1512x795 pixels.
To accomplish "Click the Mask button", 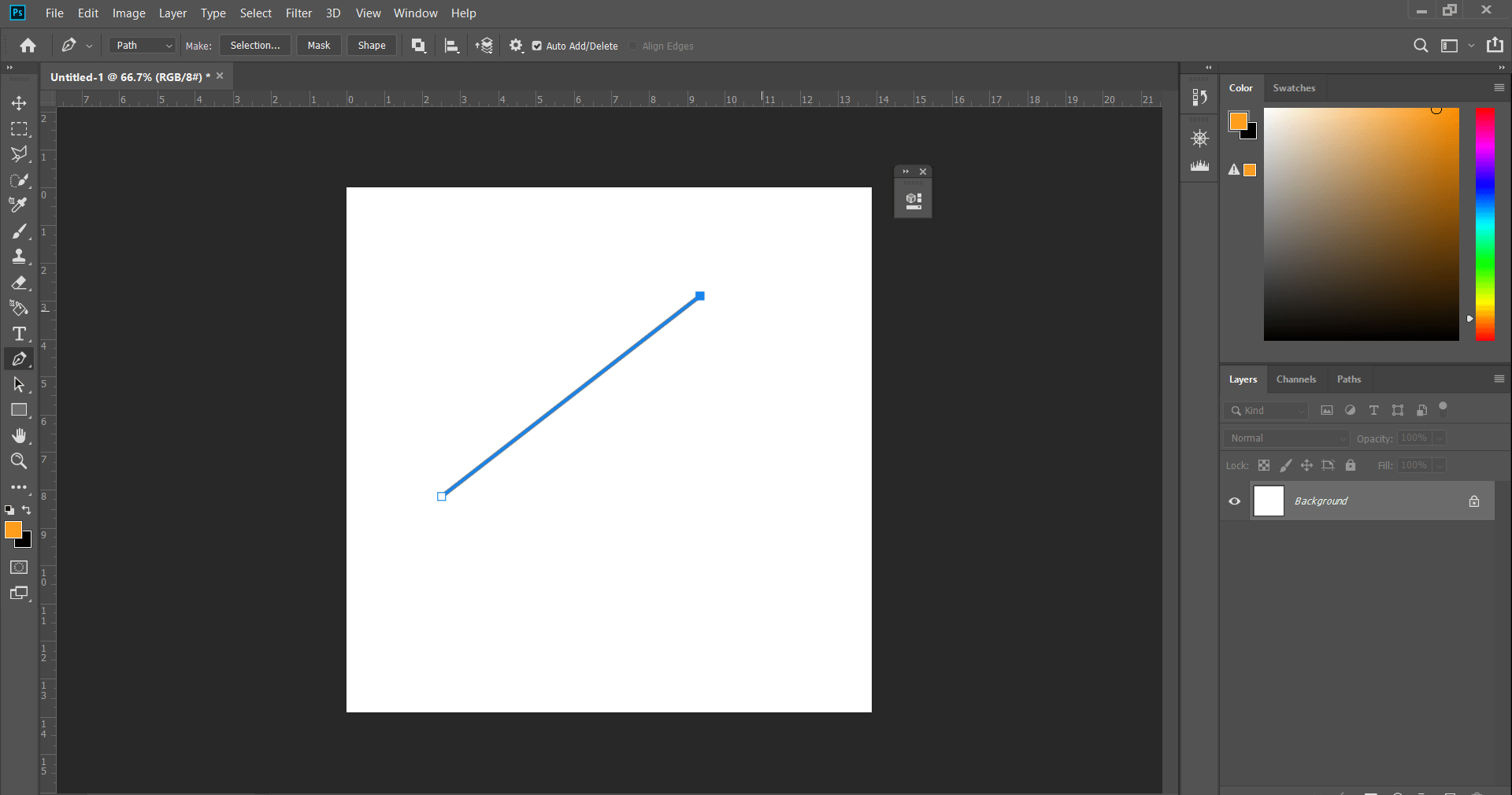I will click(319, 46).
